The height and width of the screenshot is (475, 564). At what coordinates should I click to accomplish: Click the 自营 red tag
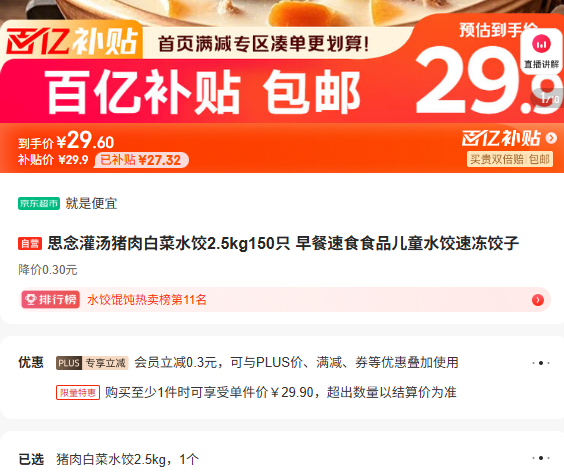[x=30, y=243]
